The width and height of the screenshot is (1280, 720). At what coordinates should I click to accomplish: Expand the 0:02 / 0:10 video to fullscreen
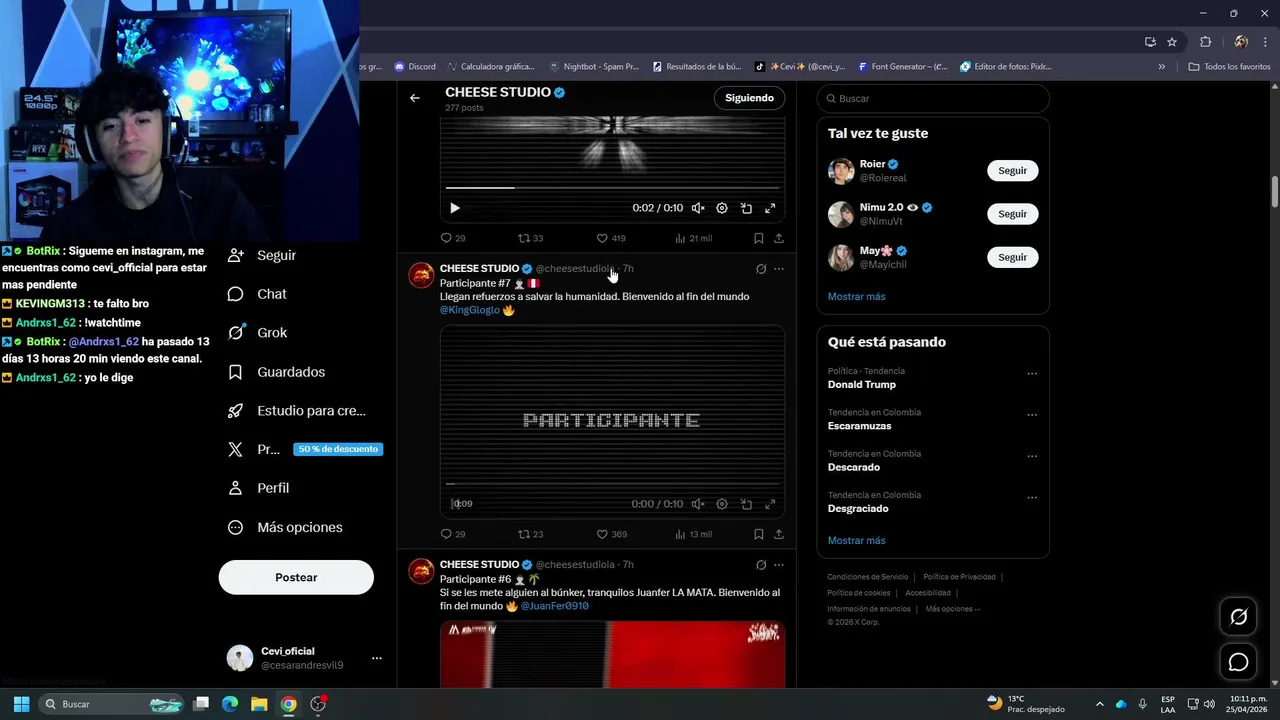click(x=770, y=208)
